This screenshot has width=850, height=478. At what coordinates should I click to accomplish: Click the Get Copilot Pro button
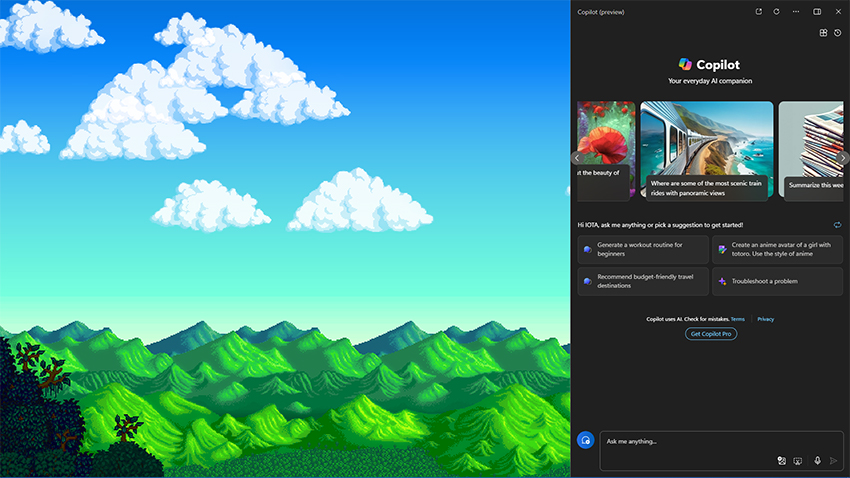pos(711,334)
